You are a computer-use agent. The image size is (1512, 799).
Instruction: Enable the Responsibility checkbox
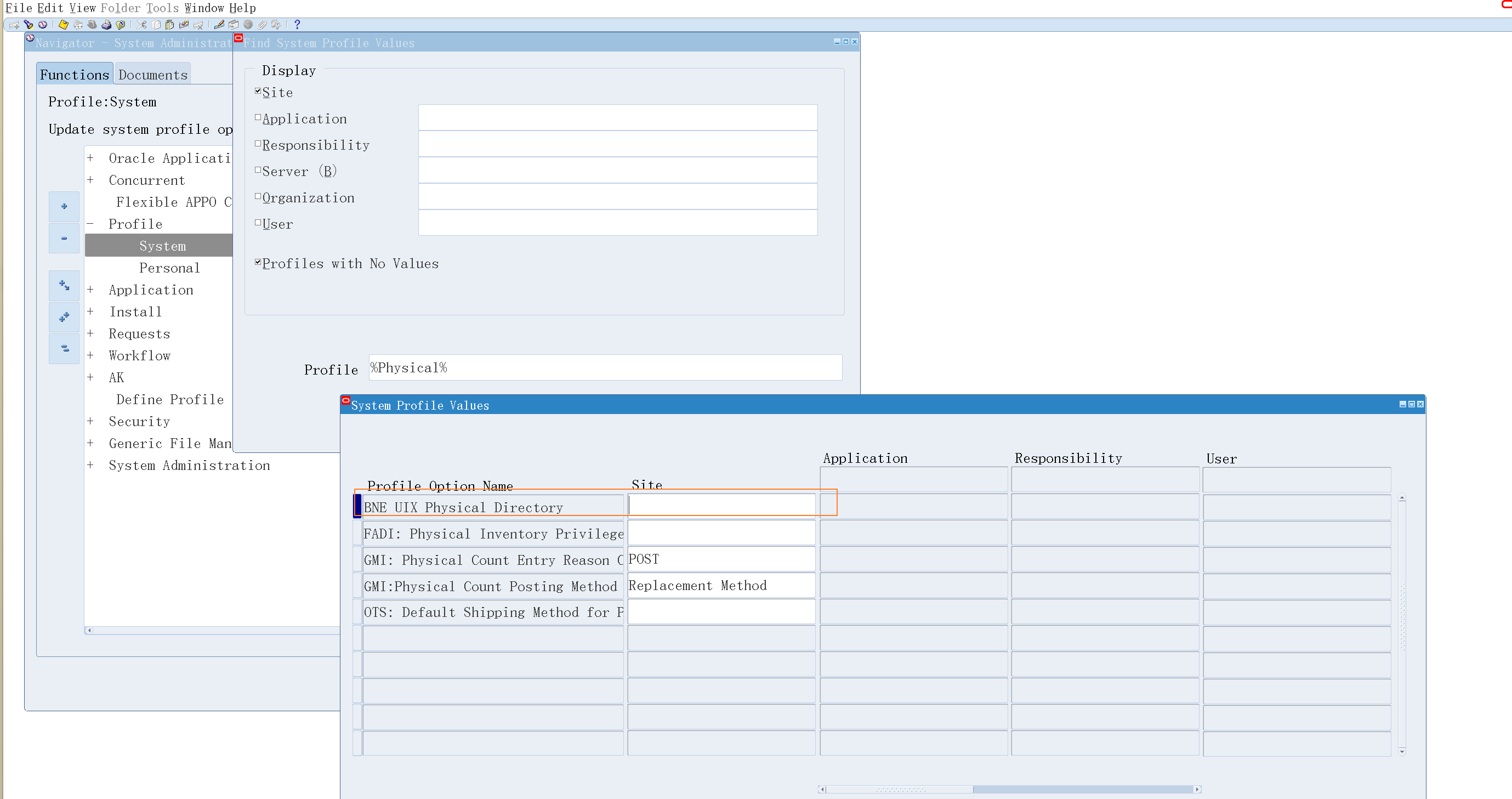(x=258, y=144)
